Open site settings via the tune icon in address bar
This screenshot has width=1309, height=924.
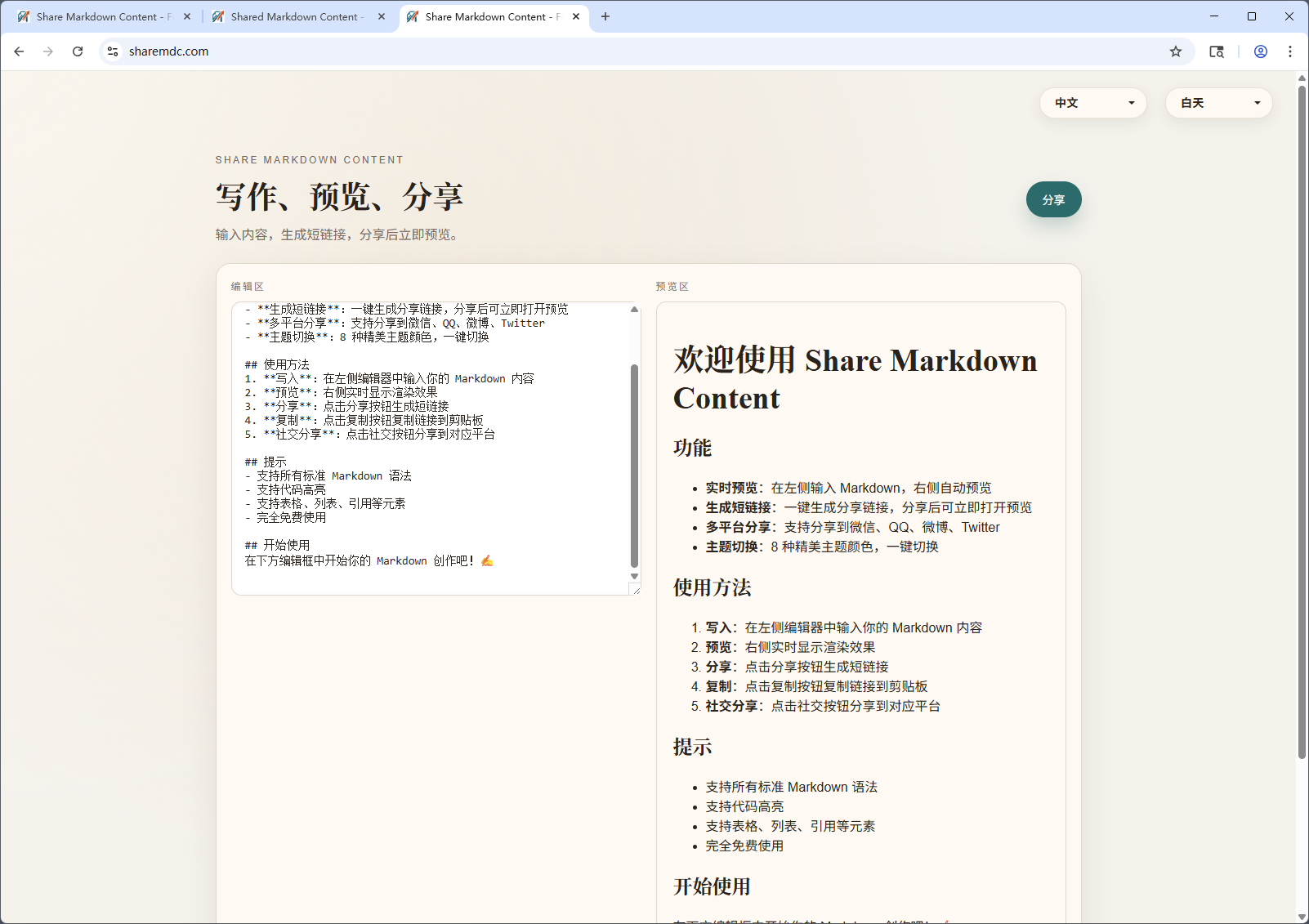point(112,51)
